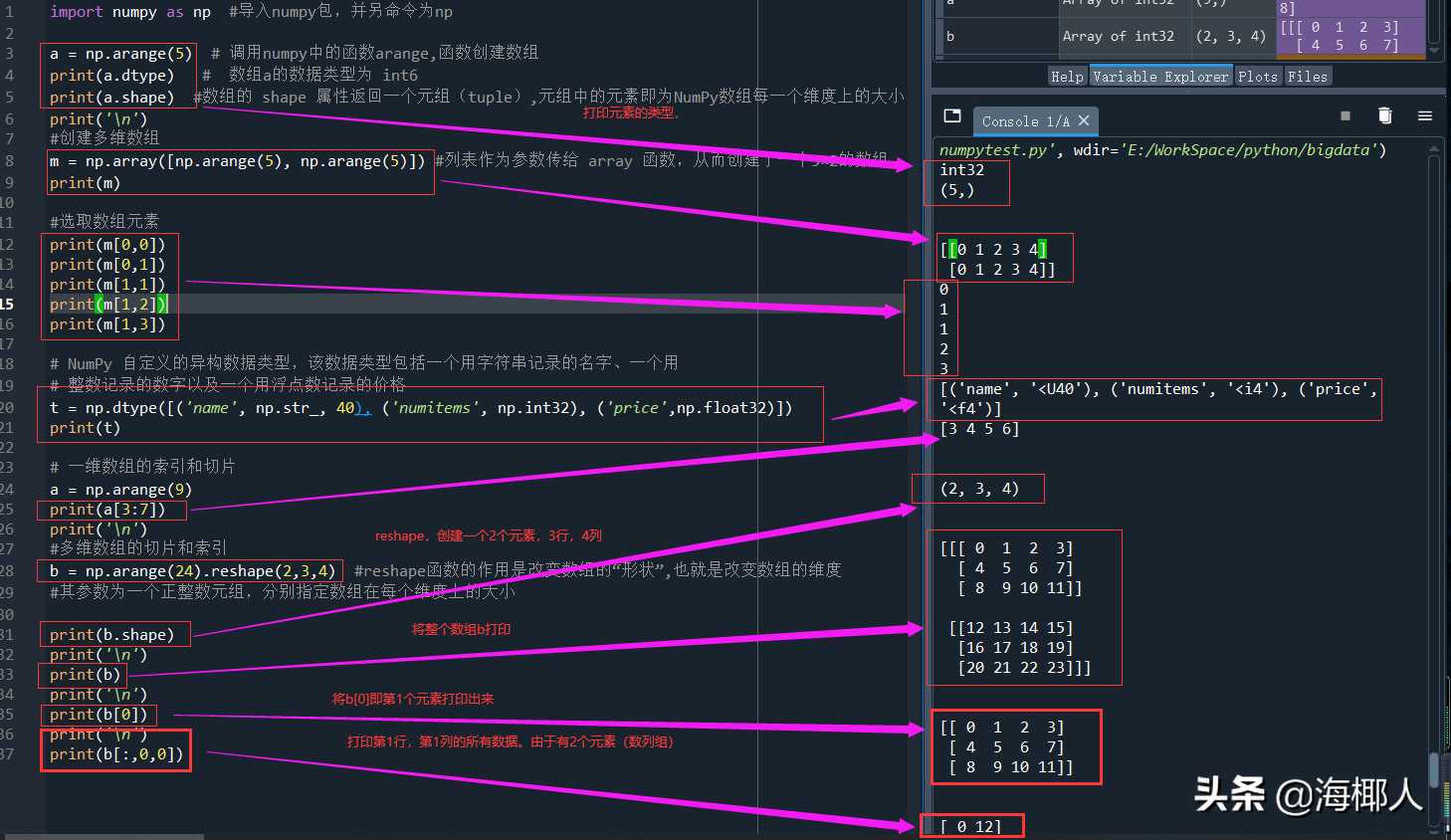Viewport: 1451px width, 840px height.
Task: Click the 'print(t)' code line
Action: 86,427
